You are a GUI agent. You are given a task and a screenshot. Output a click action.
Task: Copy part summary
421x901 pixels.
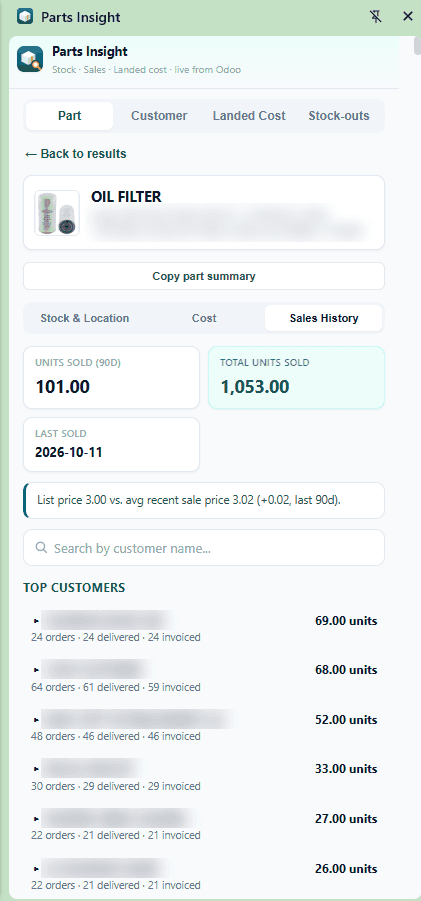coord(204,276)
